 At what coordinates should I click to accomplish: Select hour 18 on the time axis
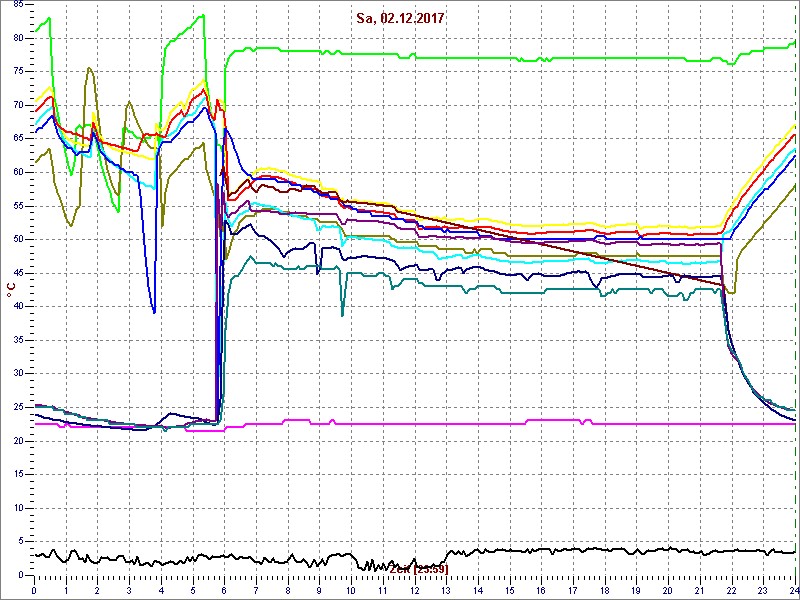pos(605,590)
